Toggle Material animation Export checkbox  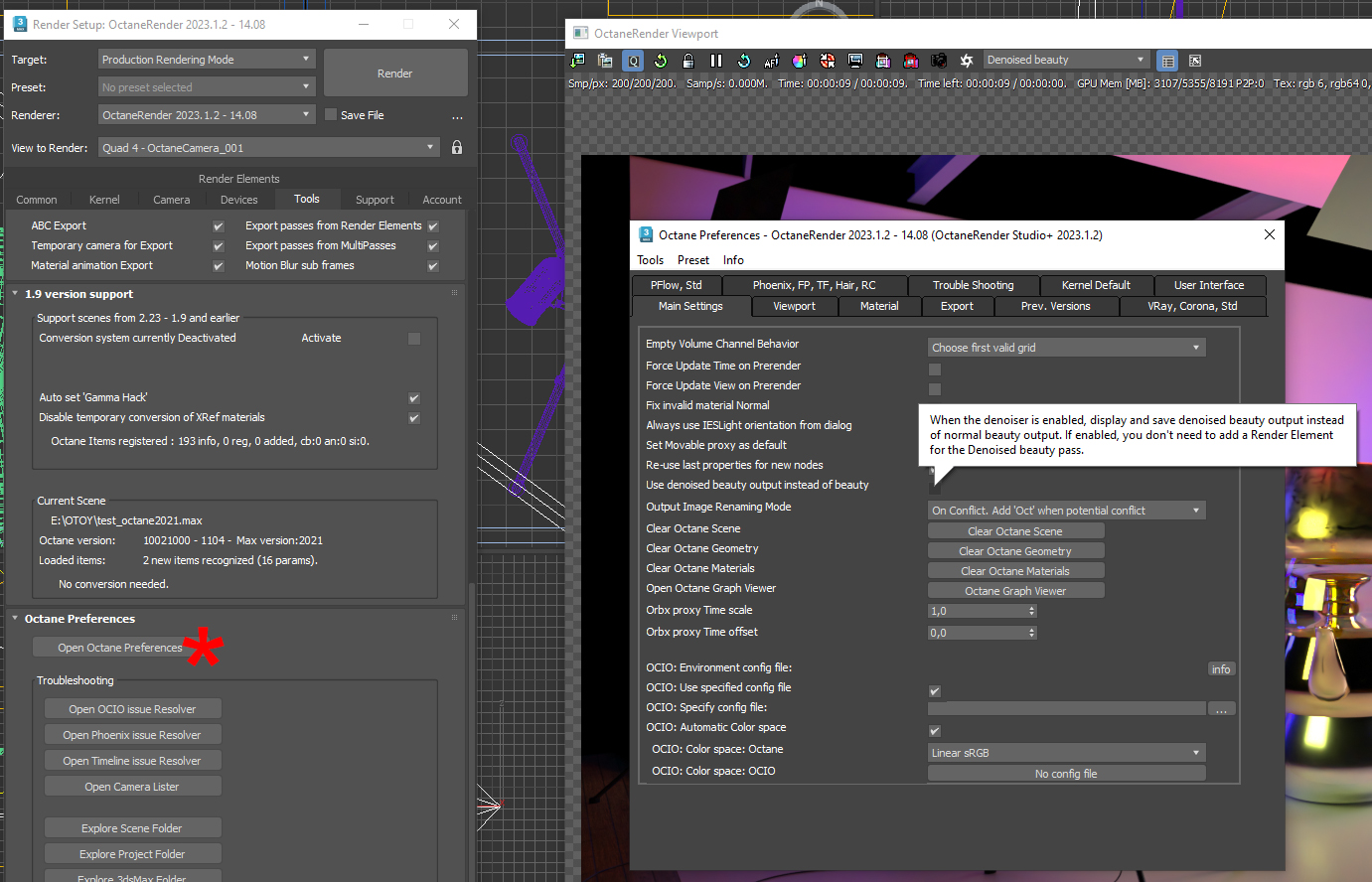219,266
